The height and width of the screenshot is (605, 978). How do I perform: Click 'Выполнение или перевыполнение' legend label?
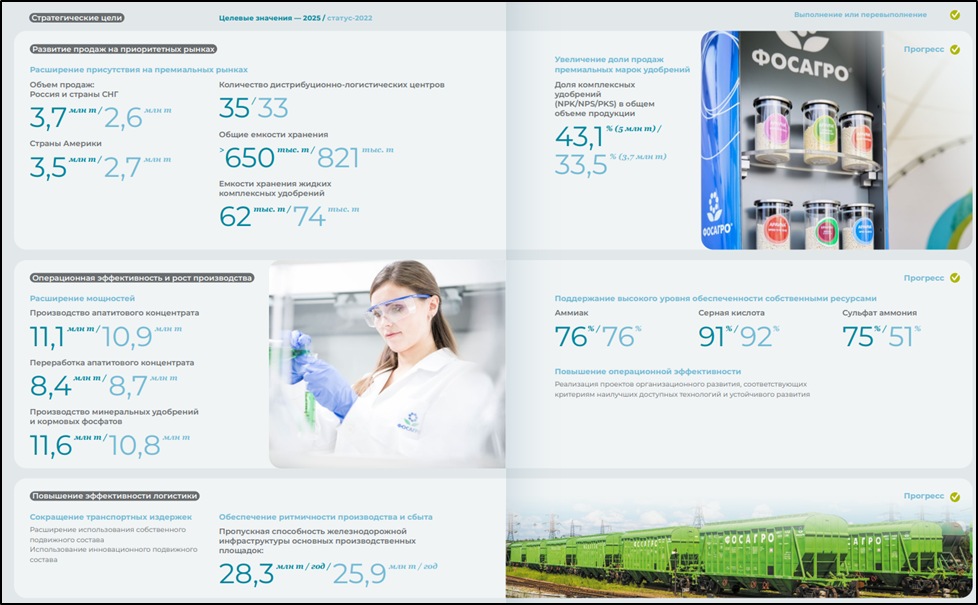pos(860,14)
